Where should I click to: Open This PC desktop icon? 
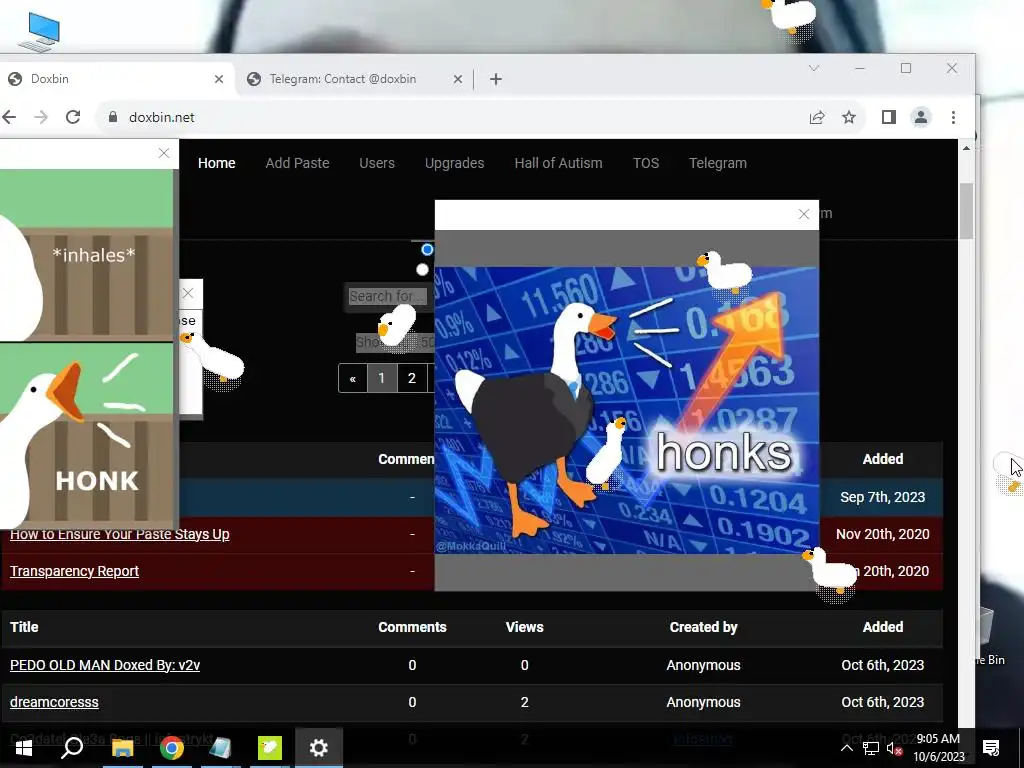click(40, 31)
